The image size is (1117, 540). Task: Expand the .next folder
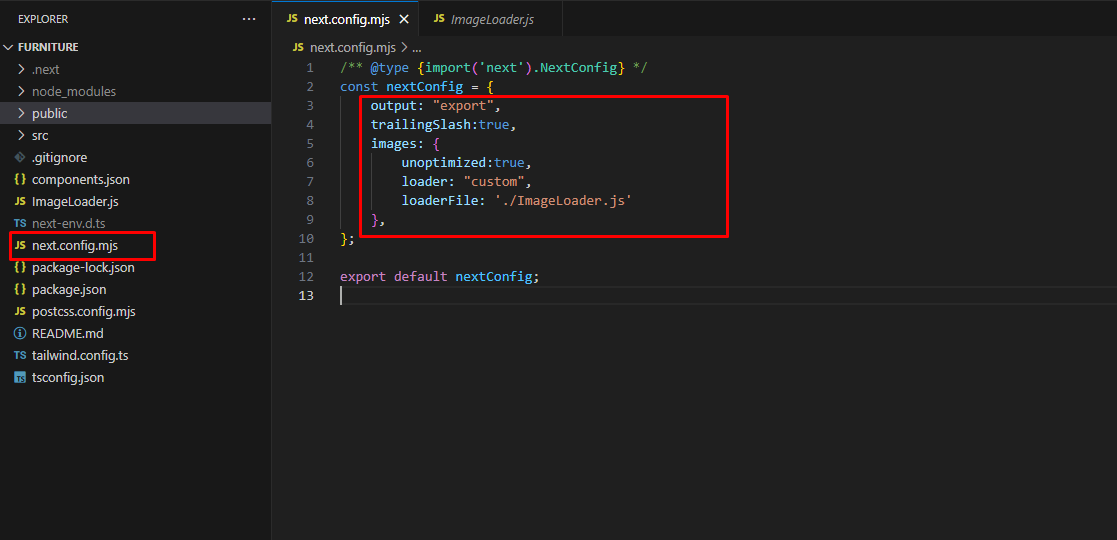[x=22, y=69]
